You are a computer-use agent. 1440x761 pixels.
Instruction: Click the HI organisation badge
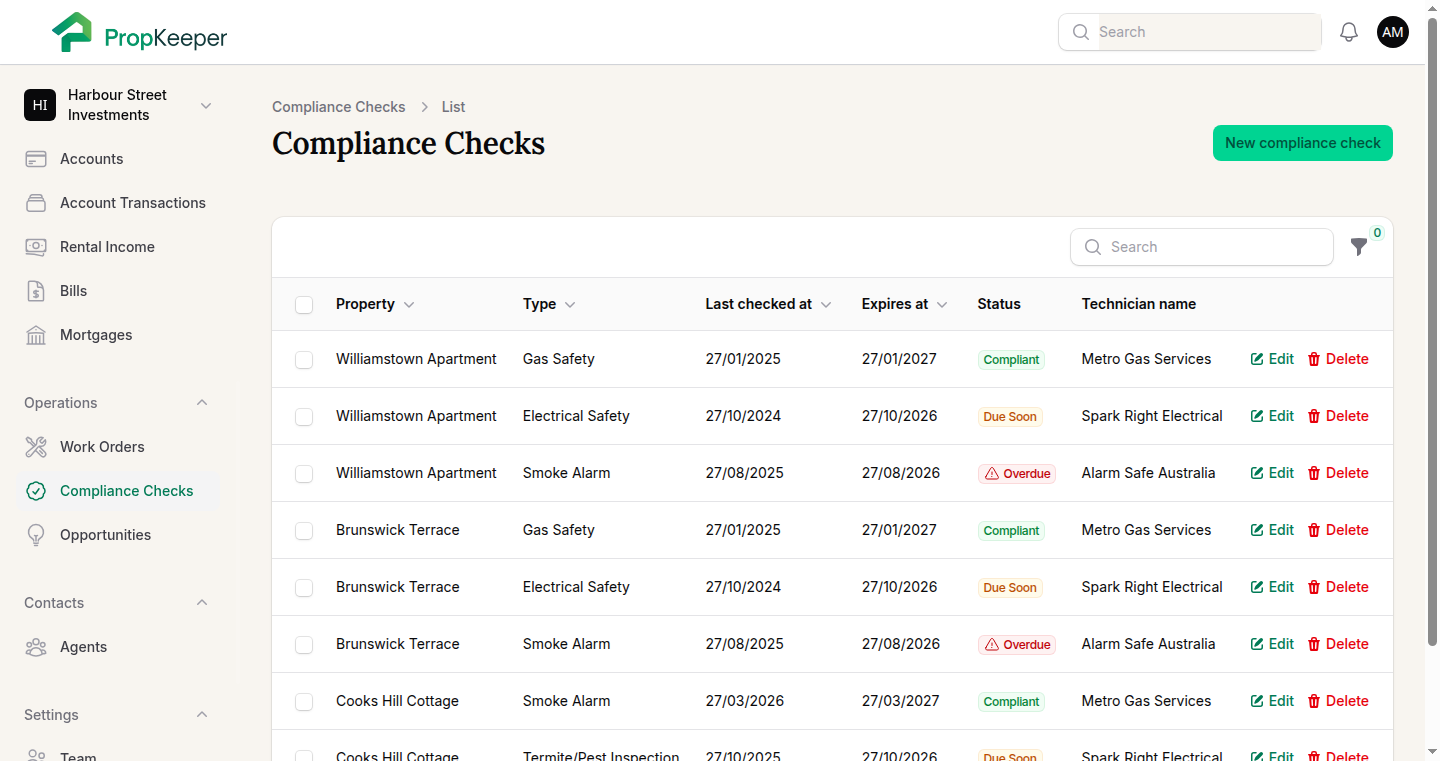tap(40, 105)
